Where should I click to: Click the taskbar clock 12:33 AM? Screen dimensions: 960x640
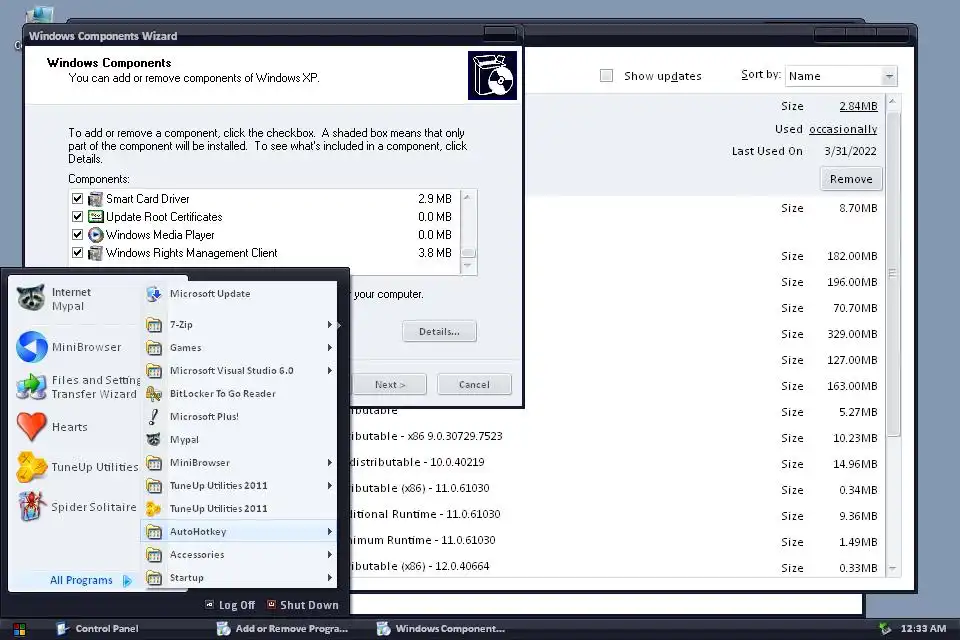tap(923, 628)
